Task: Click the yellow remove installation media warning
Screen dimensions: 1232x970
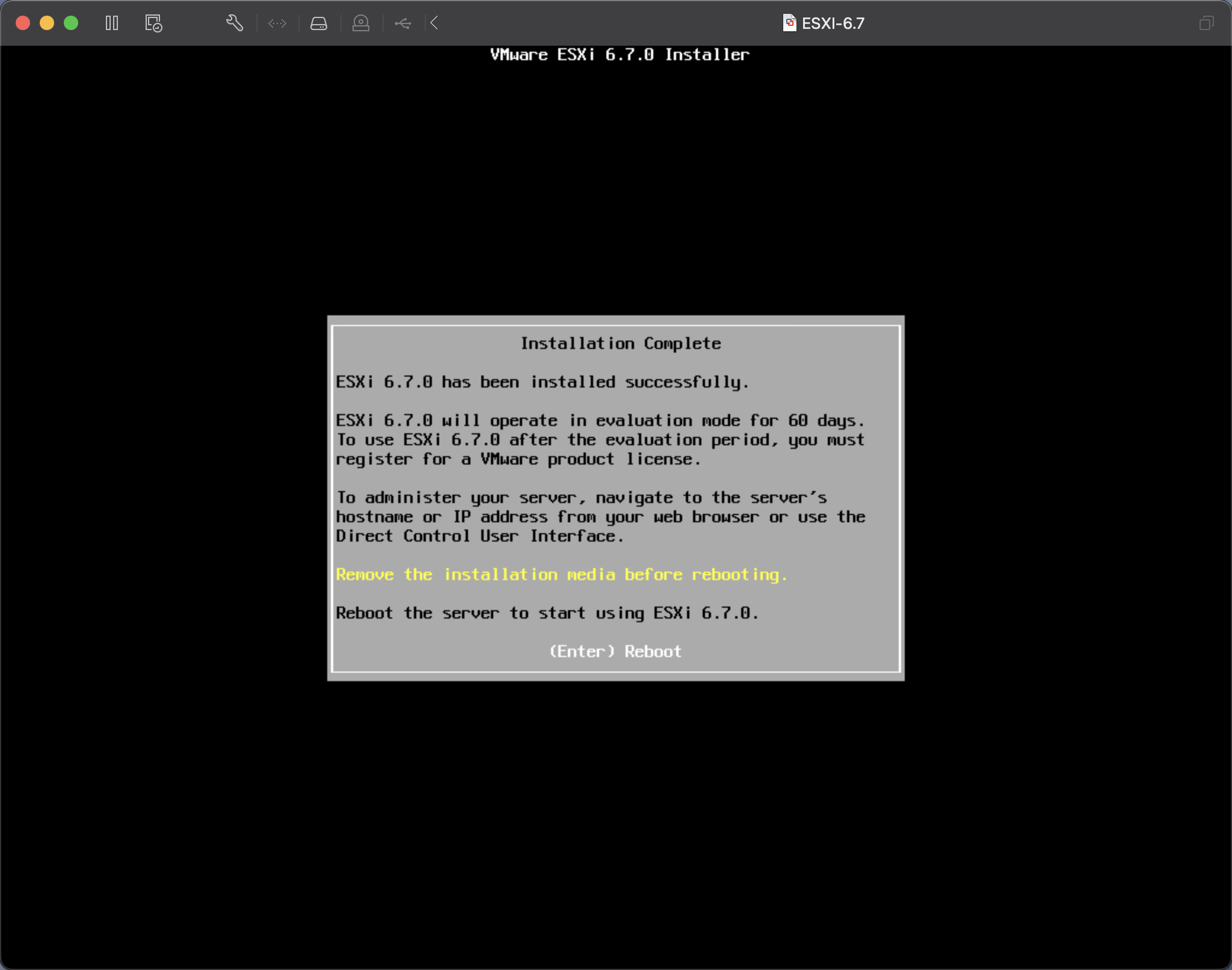Action: pos(561,575)
